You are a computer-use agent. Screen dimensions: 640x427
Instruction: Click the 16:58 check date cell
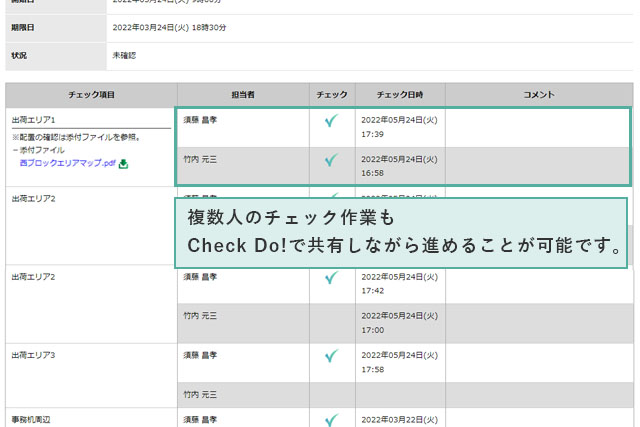coord(400,166)
